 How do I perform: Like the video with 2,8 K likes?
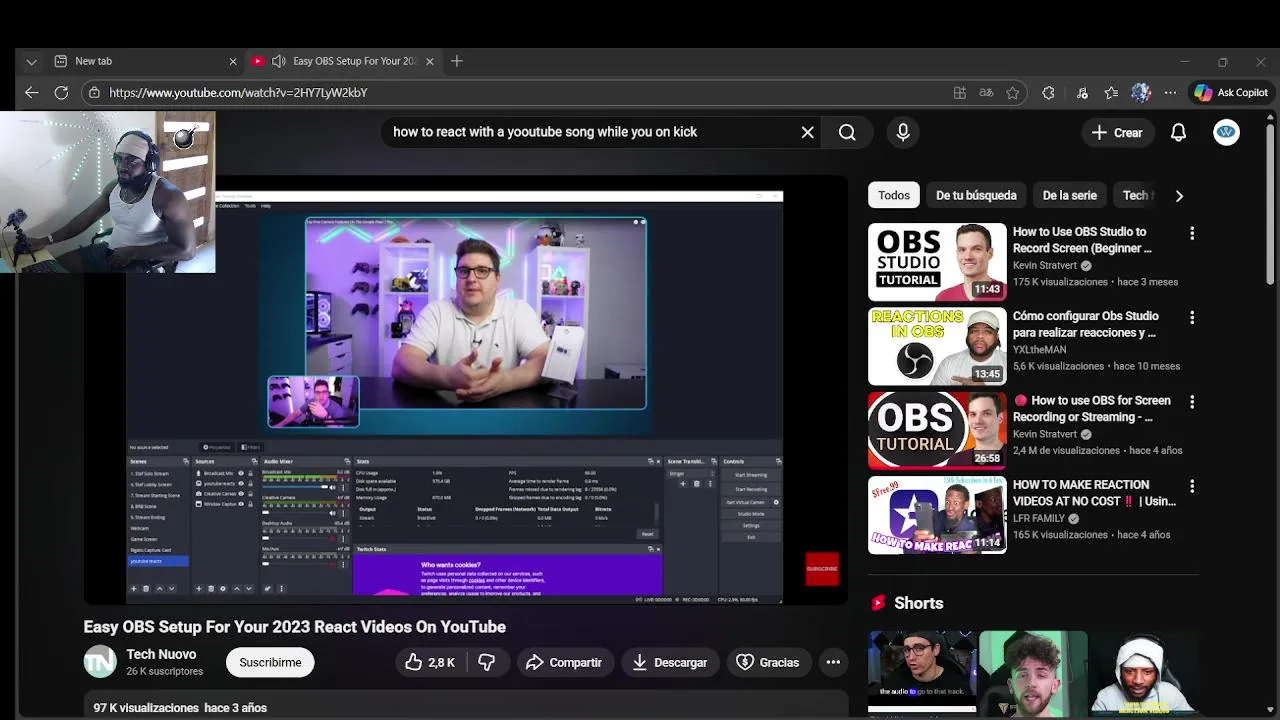pyautogui.click(x=430, y=662)
